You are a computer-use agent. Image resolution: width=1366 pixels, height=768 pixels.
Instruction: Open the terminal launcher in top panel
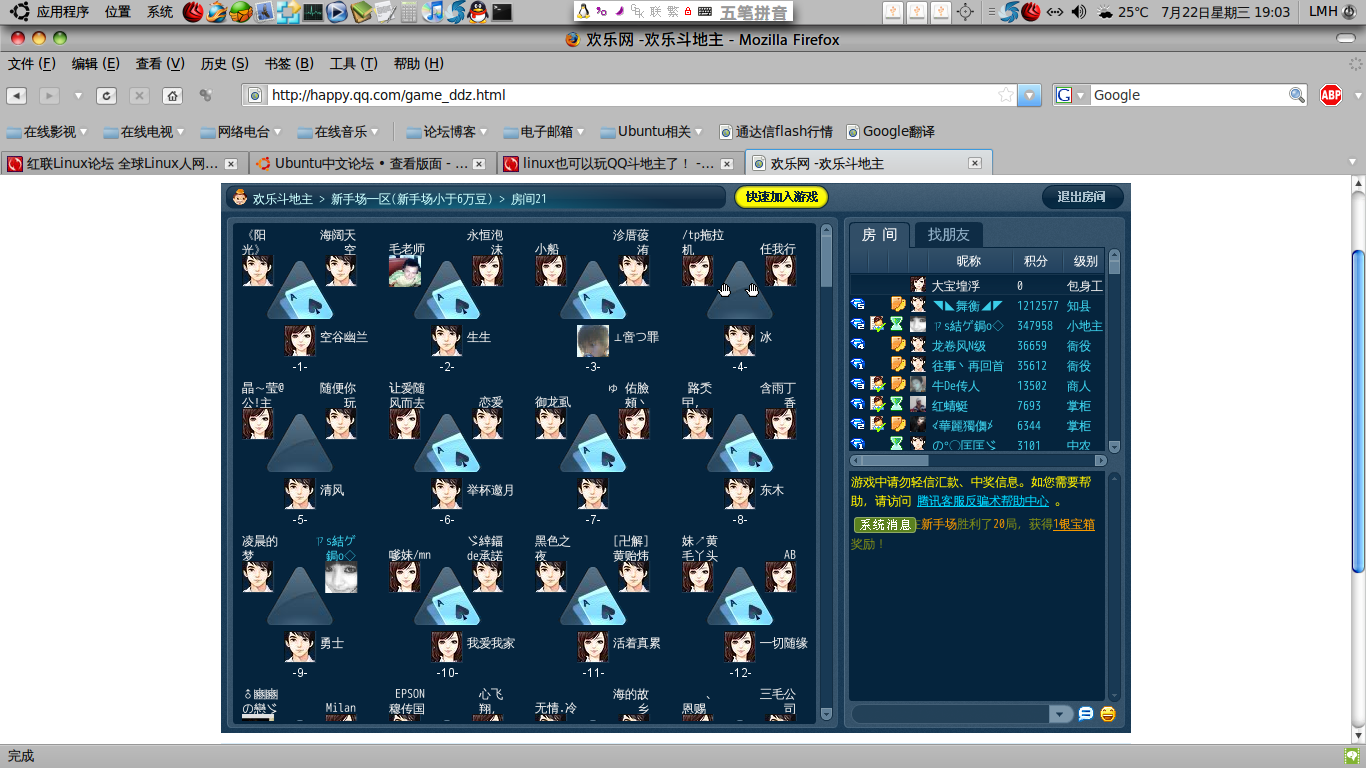pos(502,12)
